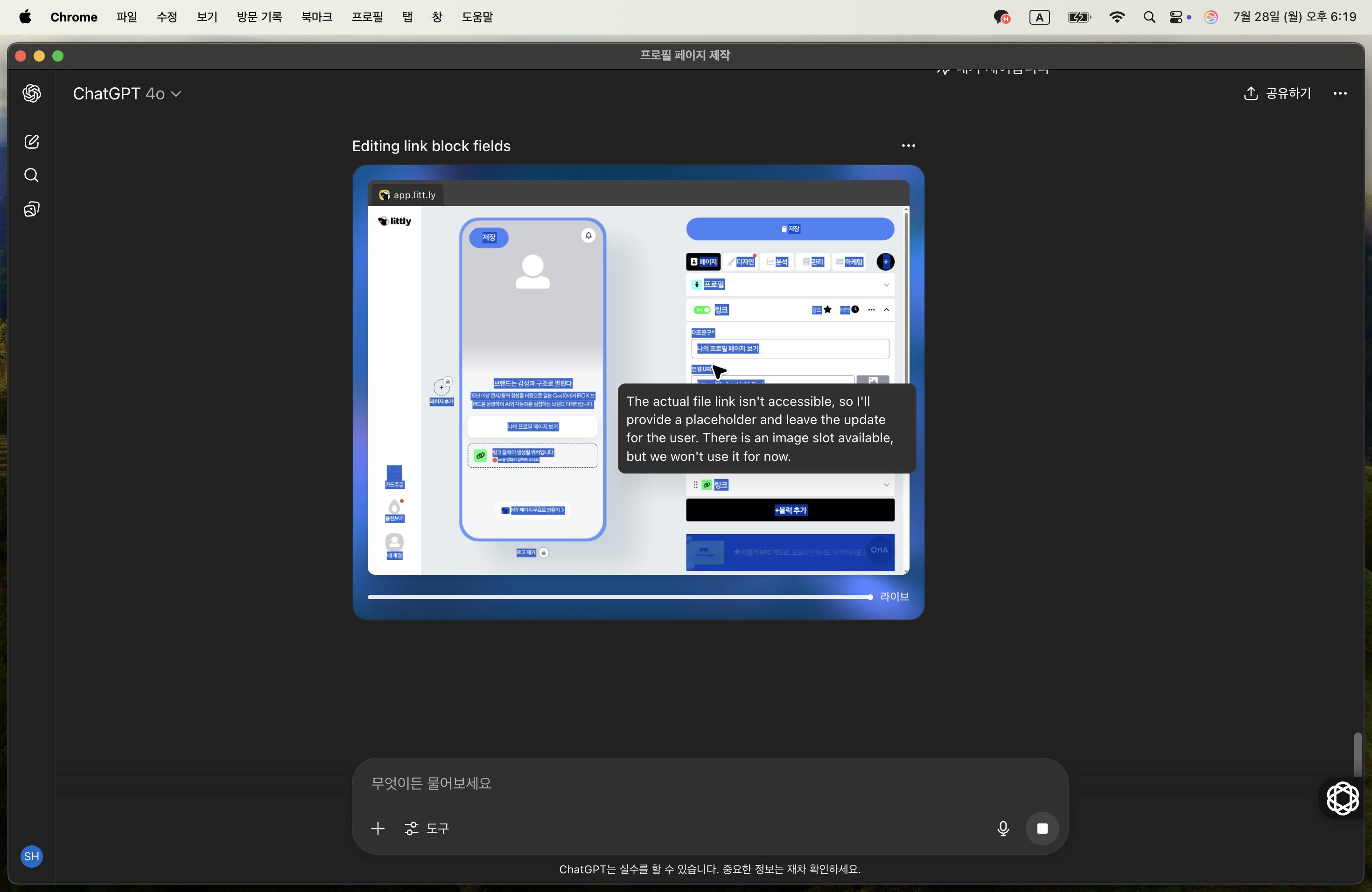Click the plus attach button in composer
The image size is (1372, 892).
pos(378,829)
